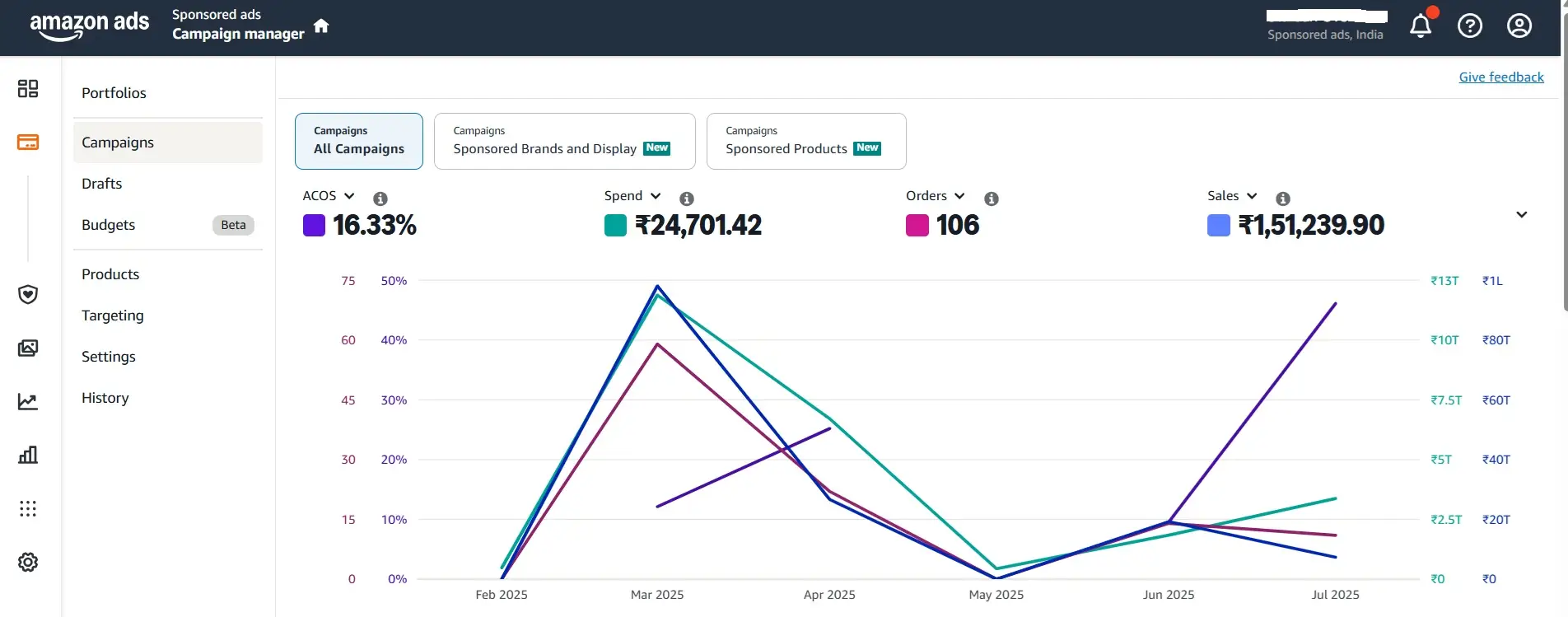Click the home icon beside Campaign manager
Viewport: 1568px width, 617px height.
click(x=321, y=26)
